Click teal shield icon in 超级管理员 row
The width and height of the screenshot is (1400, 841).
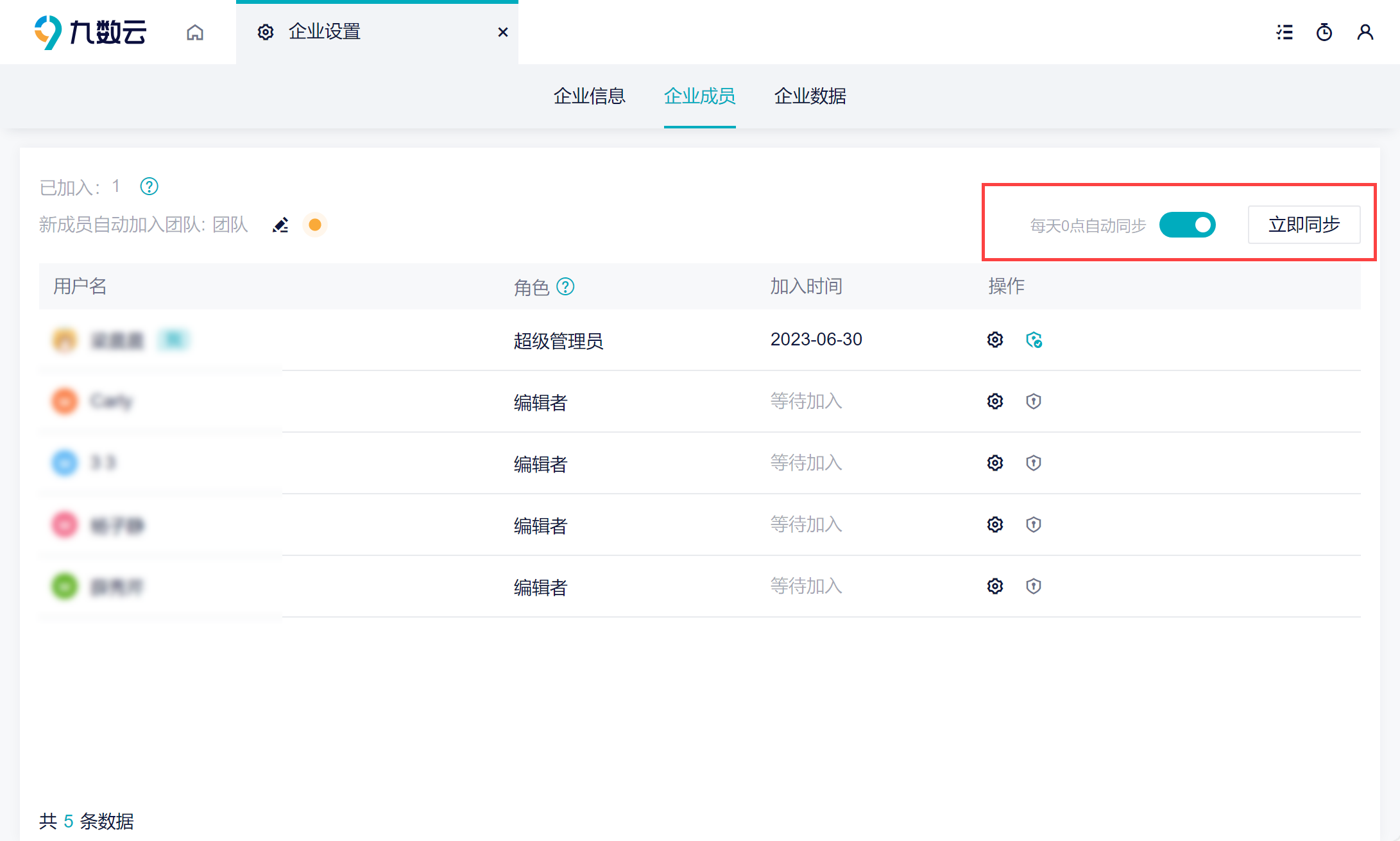tap(1034, 340)
